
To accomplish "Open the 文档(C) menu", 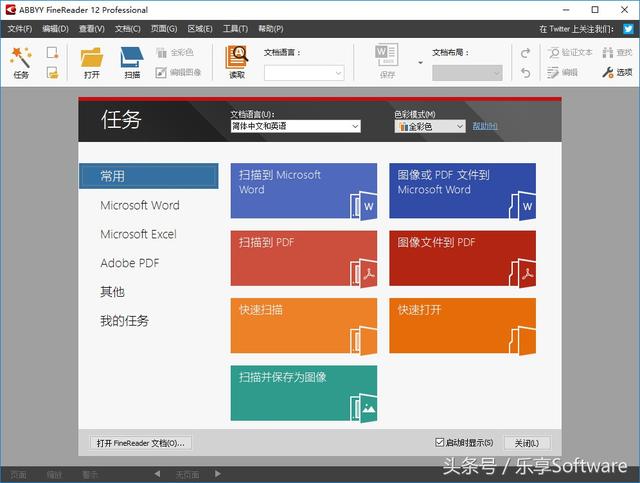I will 128,29.
